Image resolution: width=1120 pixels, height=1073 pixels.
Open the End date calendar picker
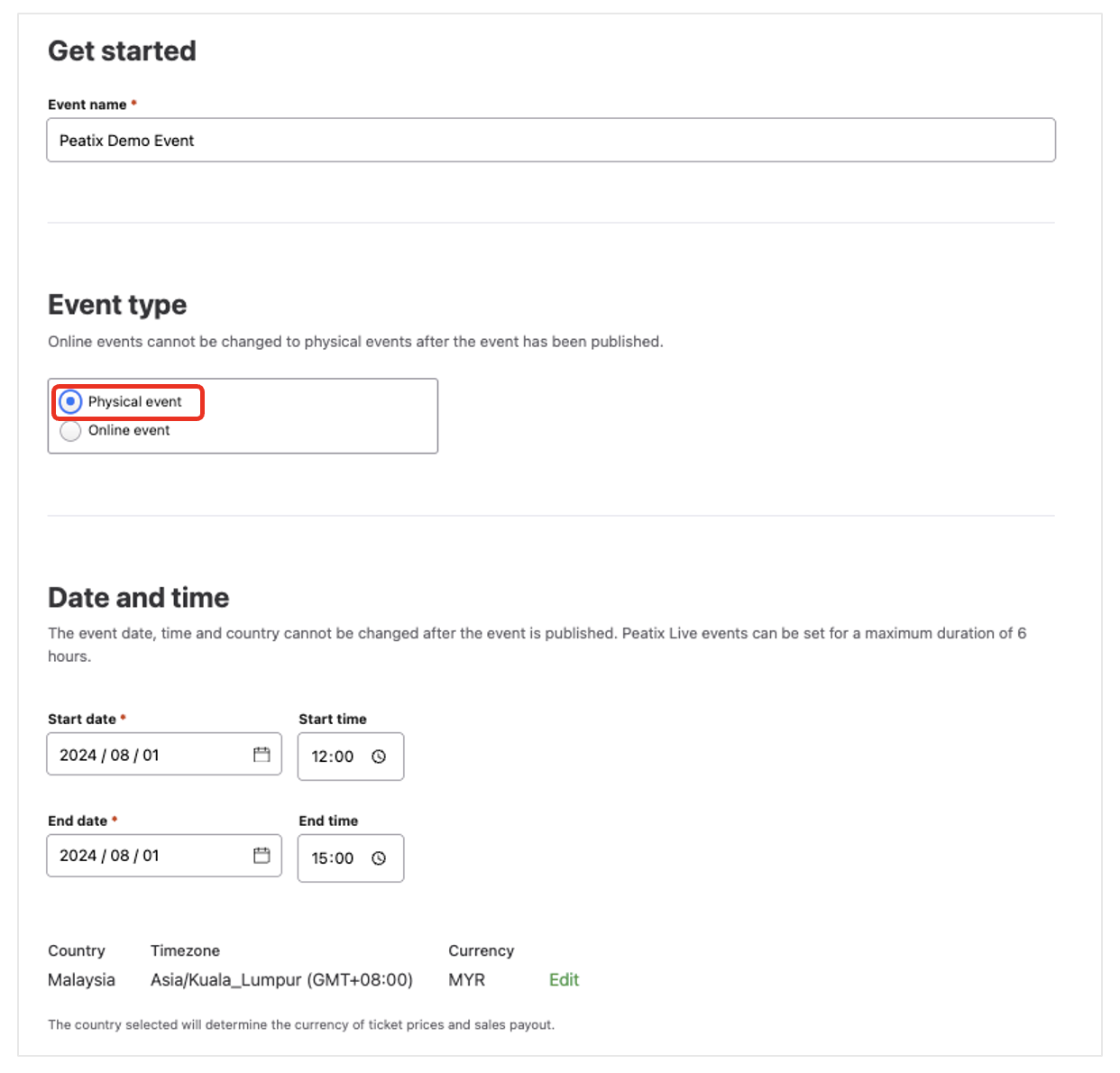[x=262, y=856]
